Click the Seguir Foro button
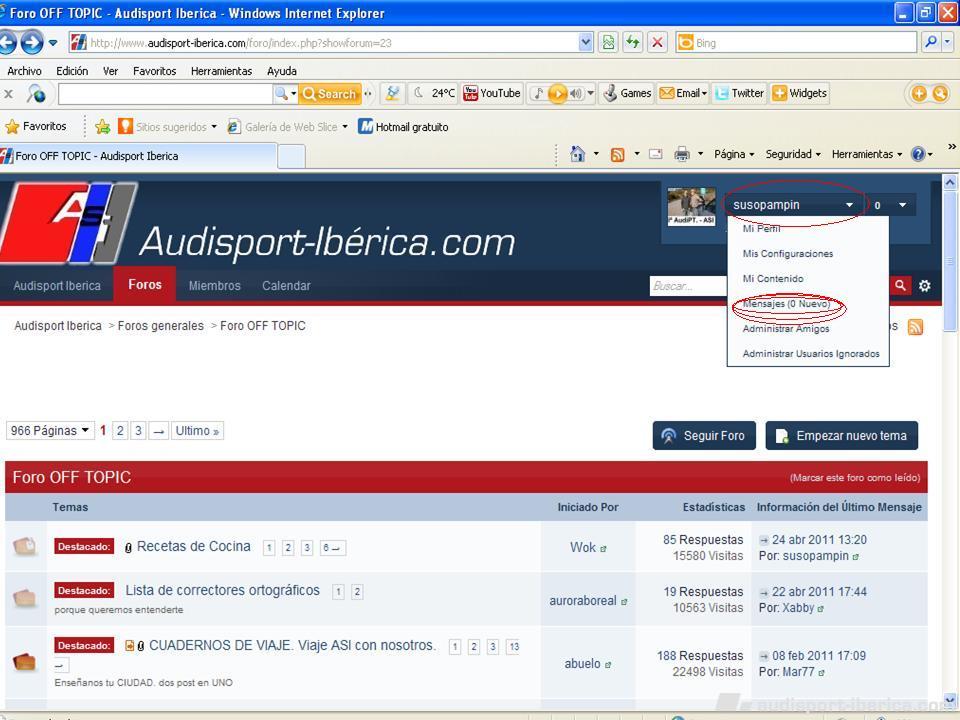 pos(704,435)
